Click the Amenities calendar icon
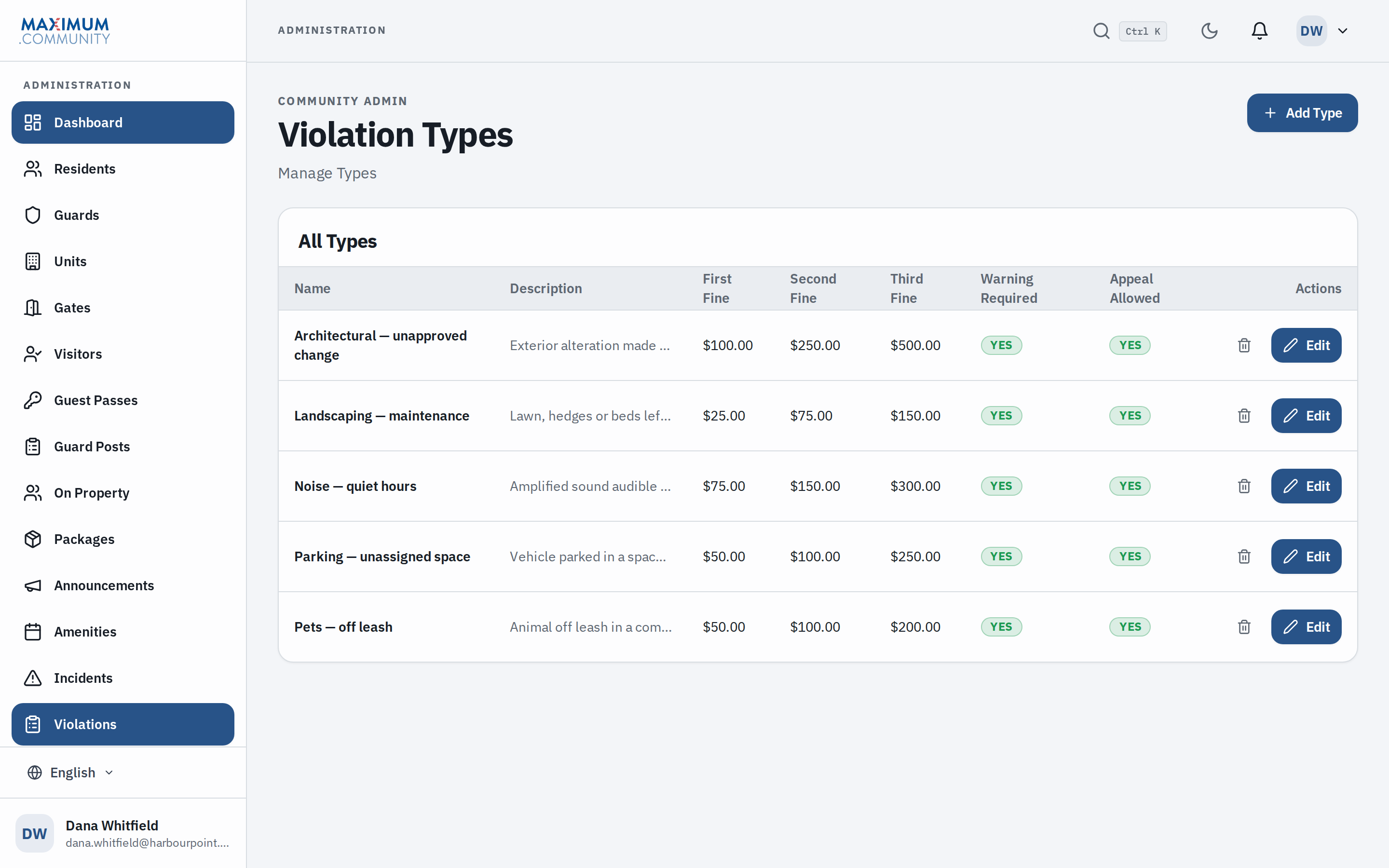This screenshot has width=1389, height=868. [33, 632]
